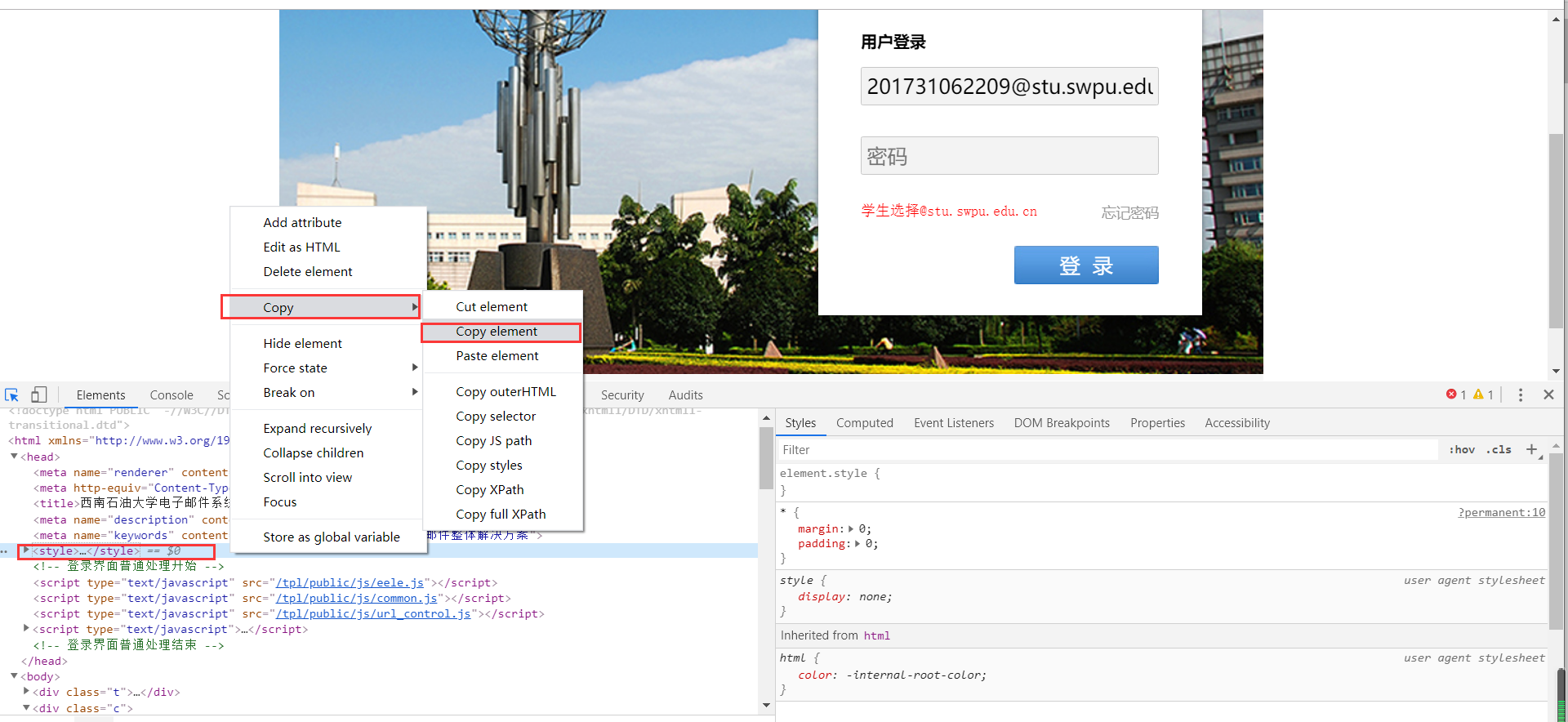Add a new style rule with plus icon
Viewport: 1568px width, 722px height.
point(1532,450)
